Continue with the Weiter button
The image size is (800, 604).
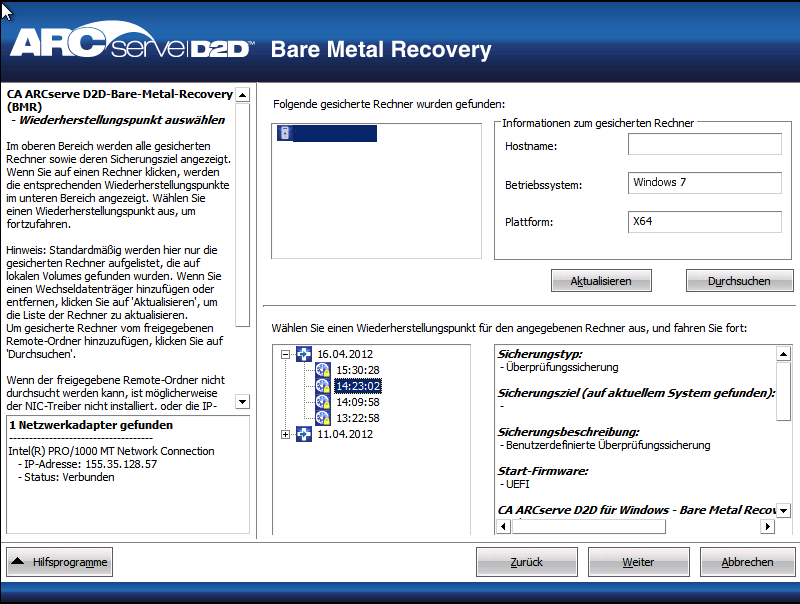point(638,561)
